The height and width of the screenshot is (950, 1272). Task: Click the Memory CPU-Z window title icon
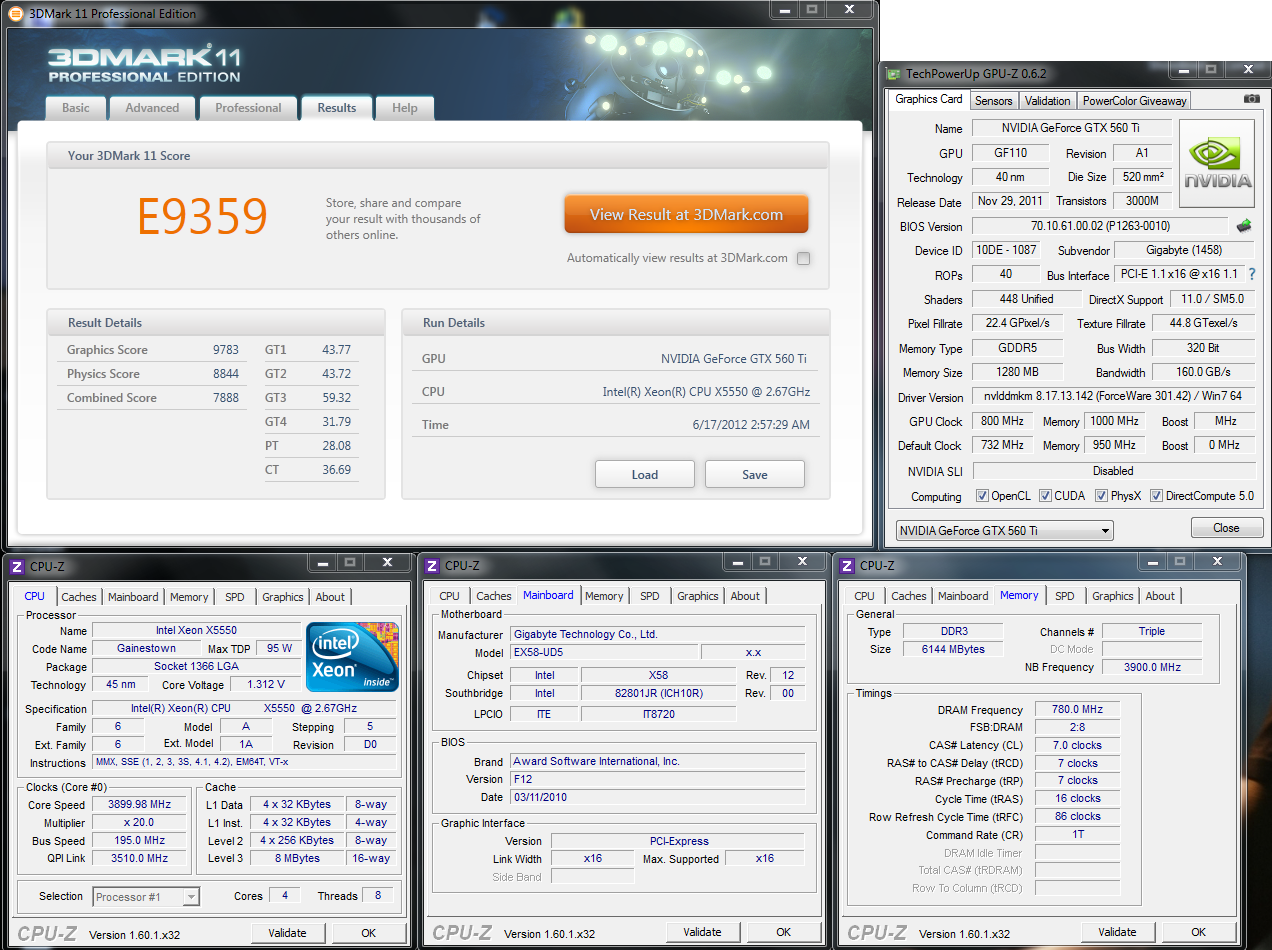846,566
